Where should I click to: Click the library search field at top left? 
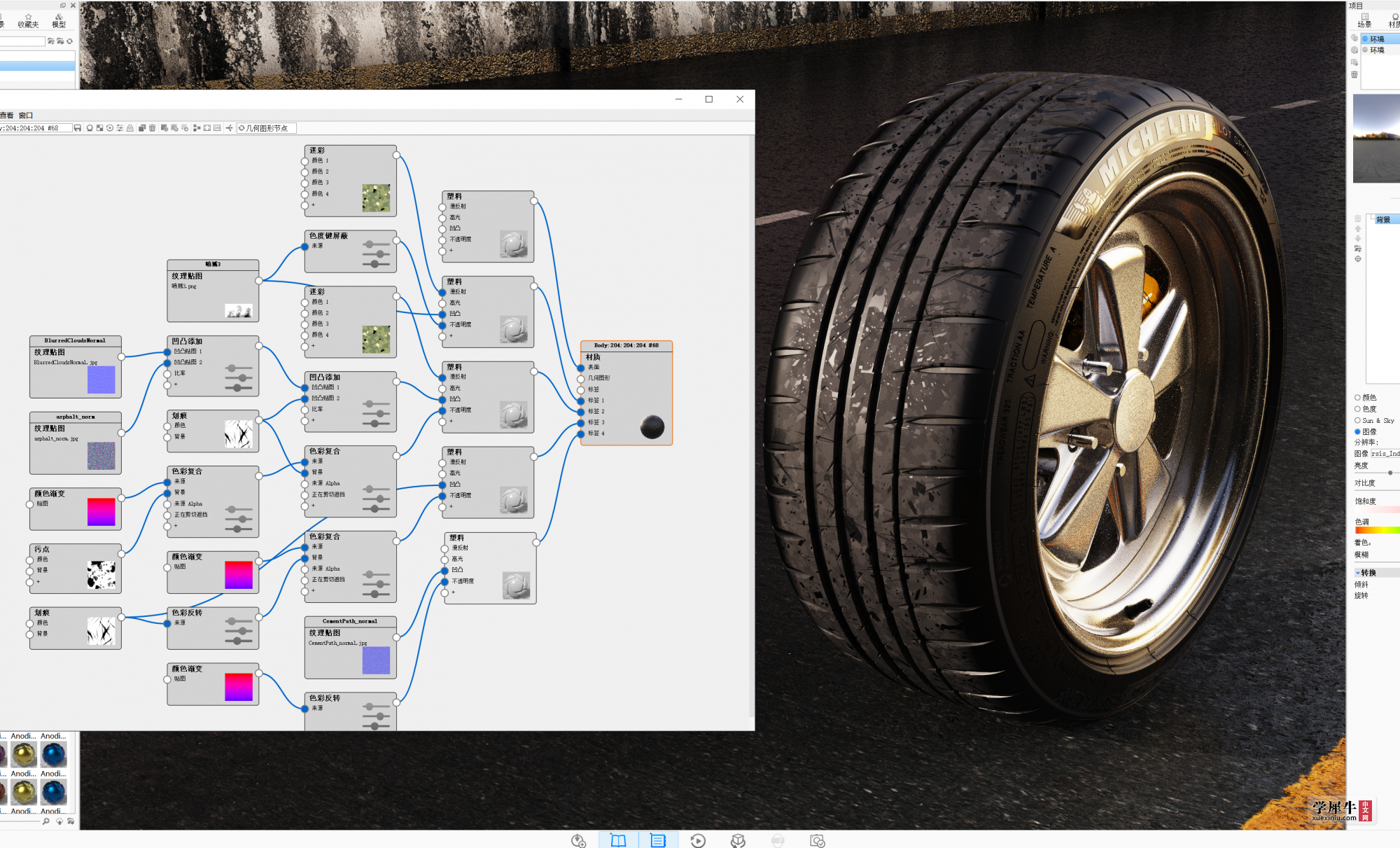pos(22,41)
